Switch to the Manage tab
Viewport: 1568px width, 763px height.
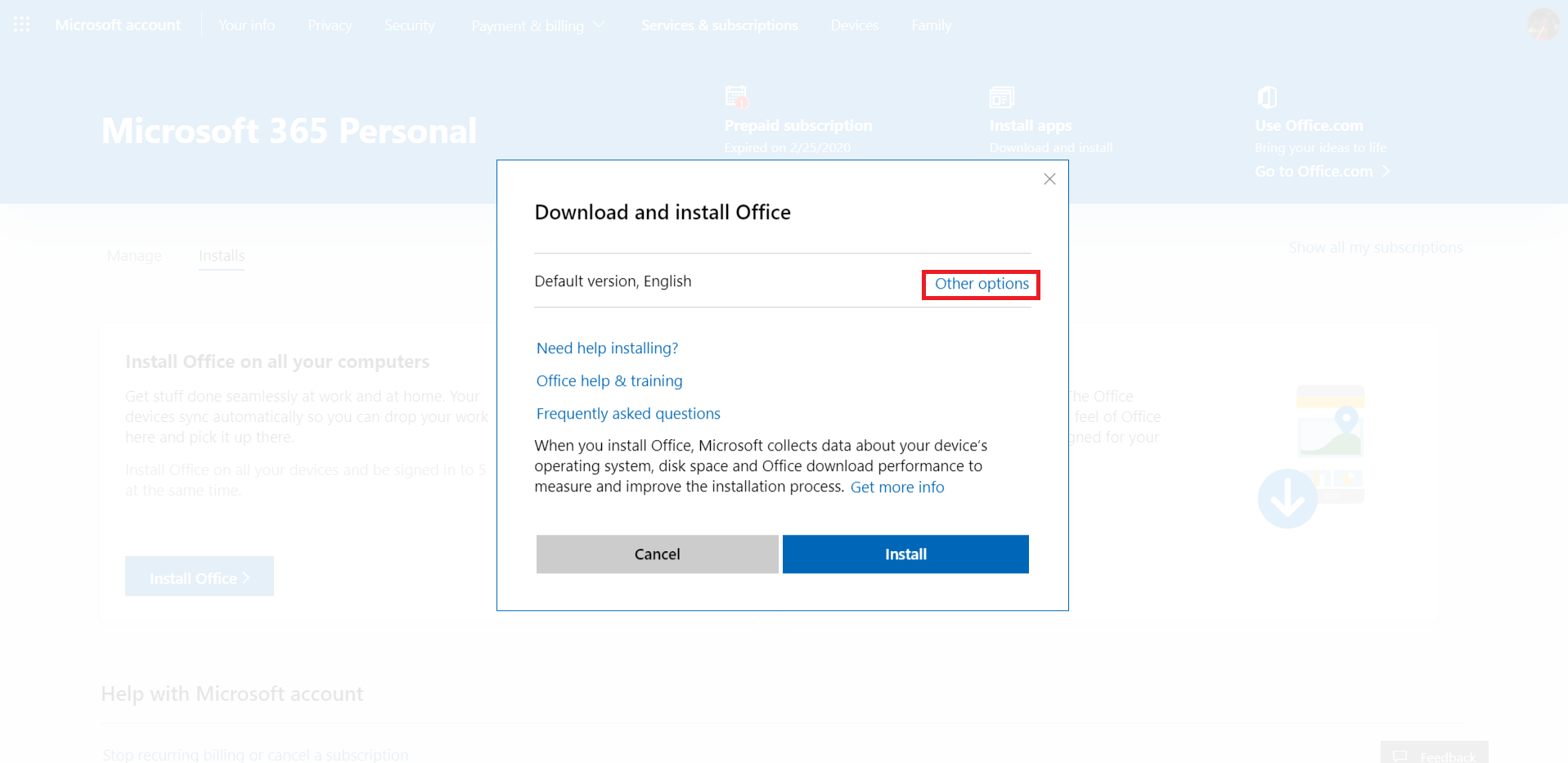[x=134, y=256]
